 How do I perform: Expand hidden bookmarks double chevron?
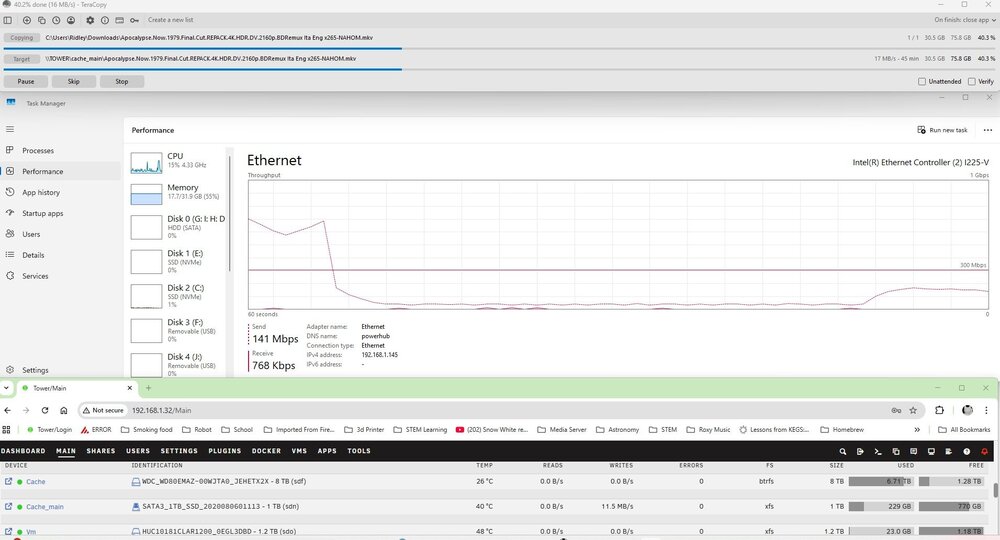point(917,430)
